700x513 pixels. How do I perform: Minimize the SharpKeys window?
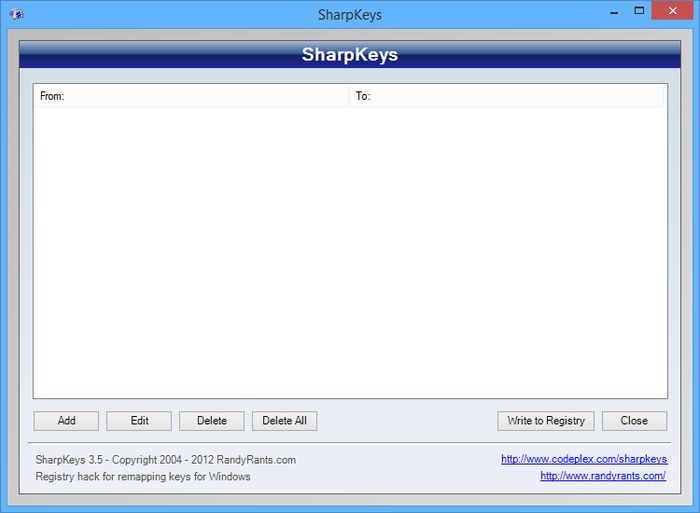(x=614, y=11)
